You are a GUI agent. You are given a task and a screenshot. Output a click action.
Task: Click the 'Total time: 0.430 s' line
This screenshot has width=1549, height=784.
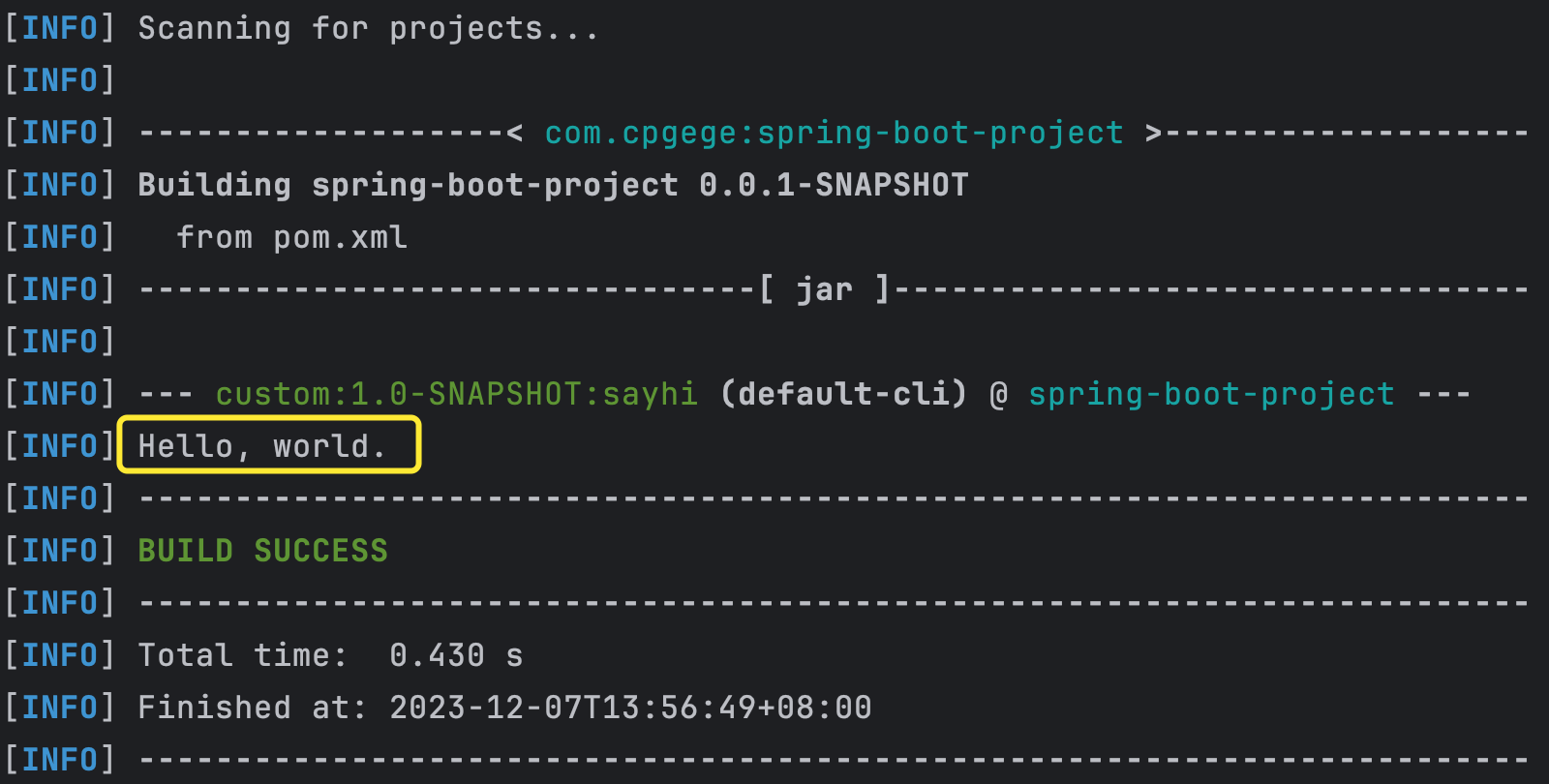pyautogui.click(x=330, y=655)
